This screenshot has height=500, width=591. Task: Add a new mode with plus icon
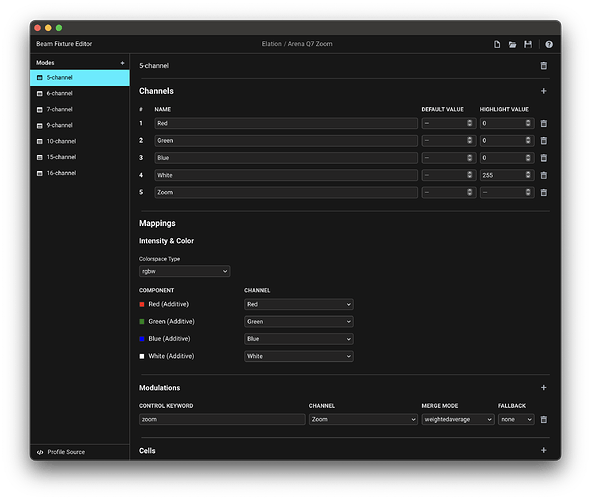(x=122, y=63)
